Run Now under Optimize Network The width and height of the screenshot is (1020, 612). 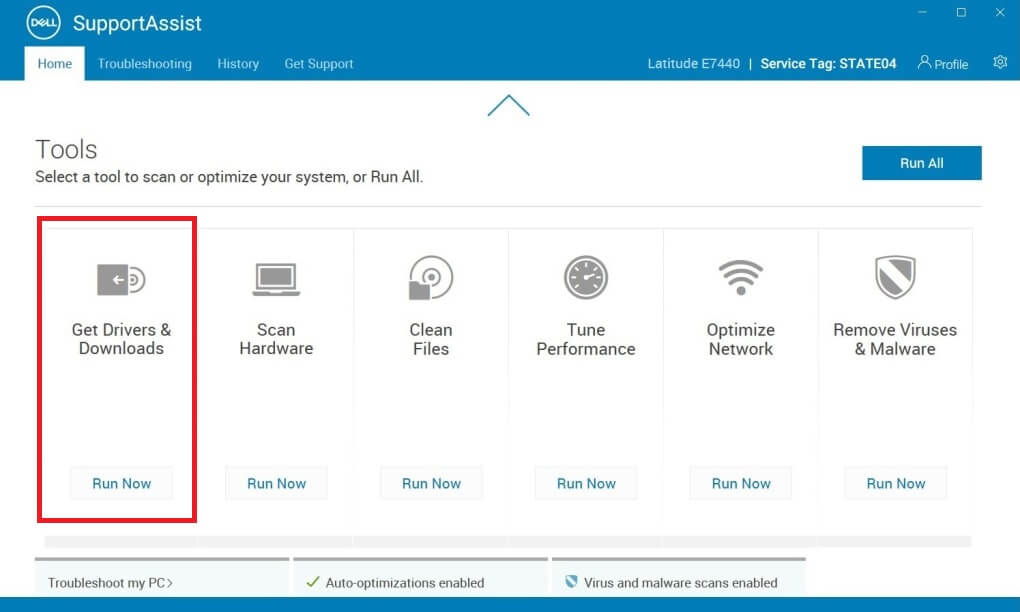[x=741, y=483]
